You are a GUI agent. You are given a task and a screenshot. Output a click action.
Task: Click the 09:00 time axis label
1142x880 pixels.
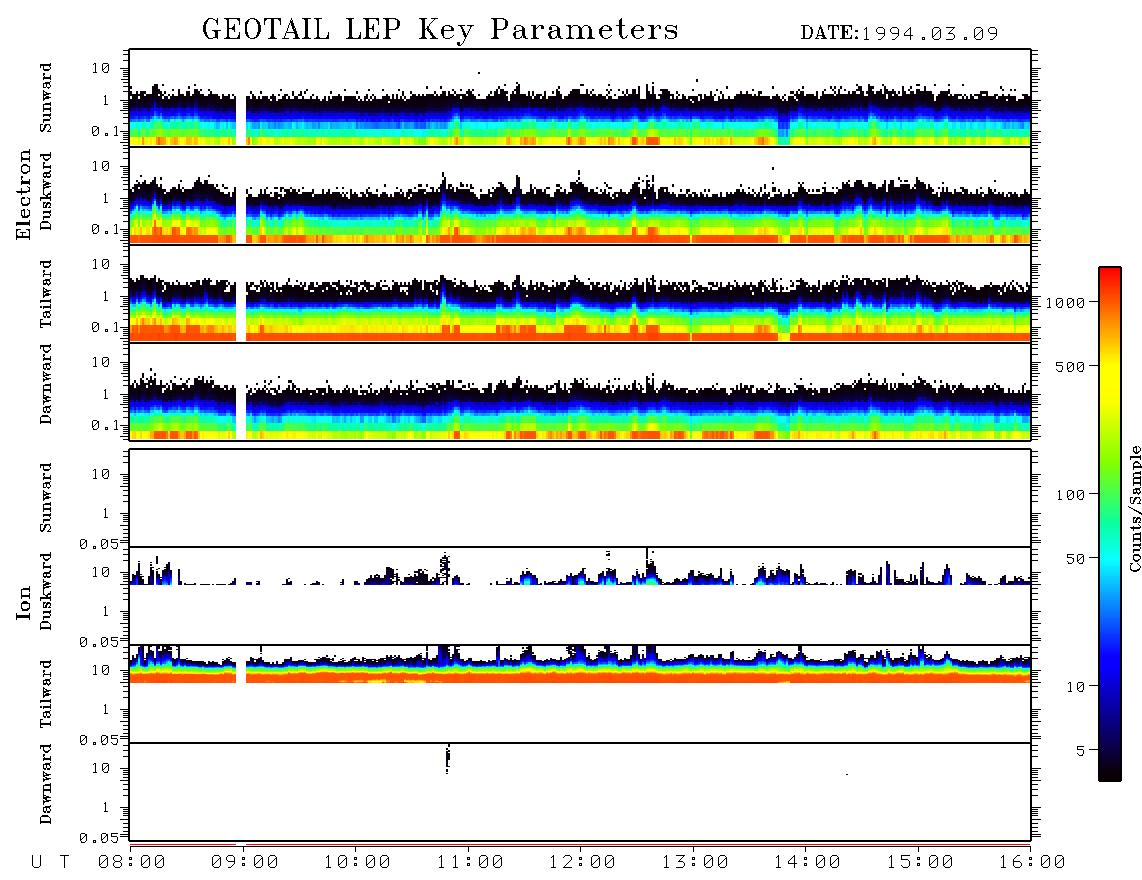245,862
